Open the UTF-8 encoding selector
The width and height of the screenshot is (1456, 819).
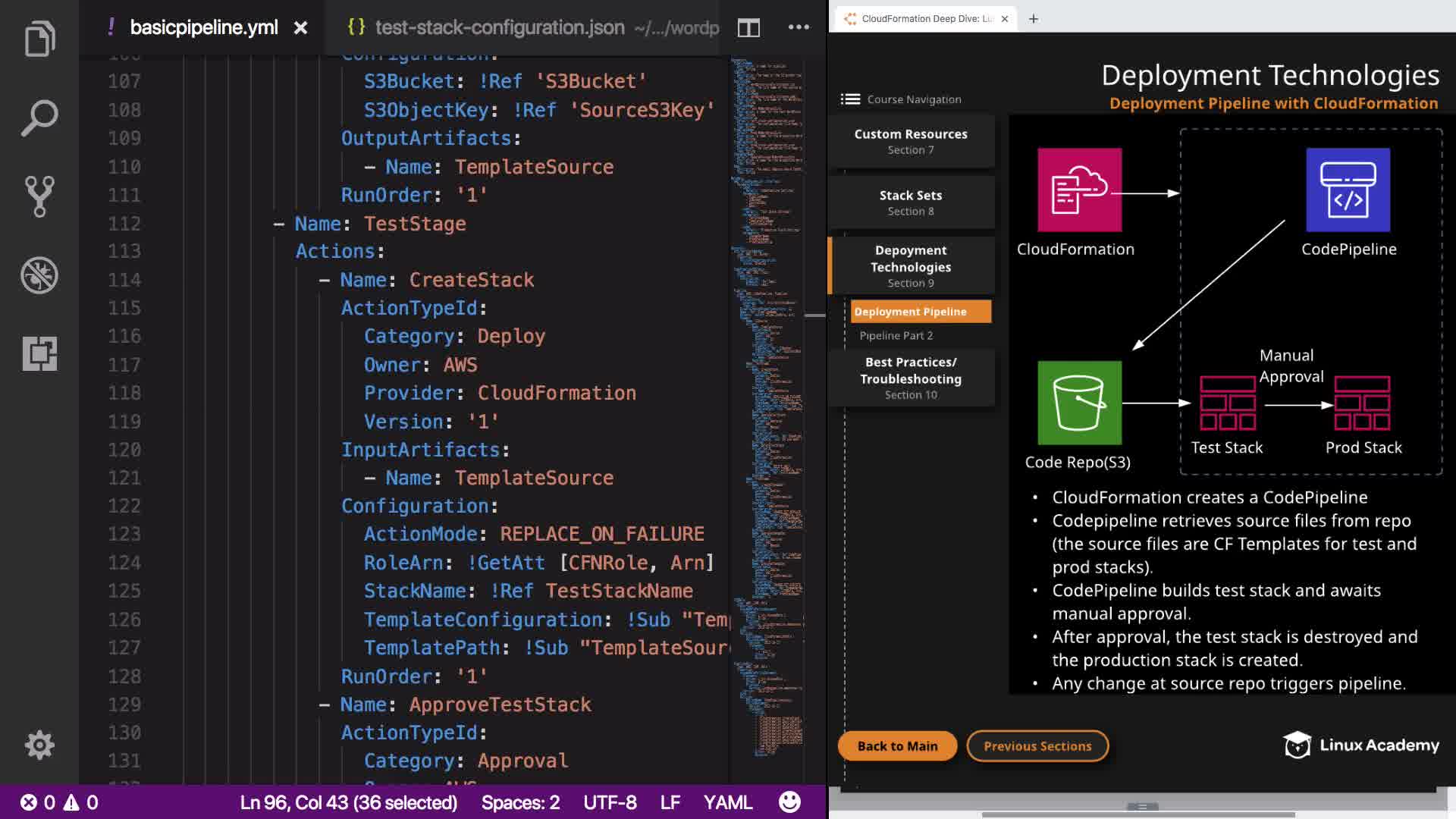point(610,802)
